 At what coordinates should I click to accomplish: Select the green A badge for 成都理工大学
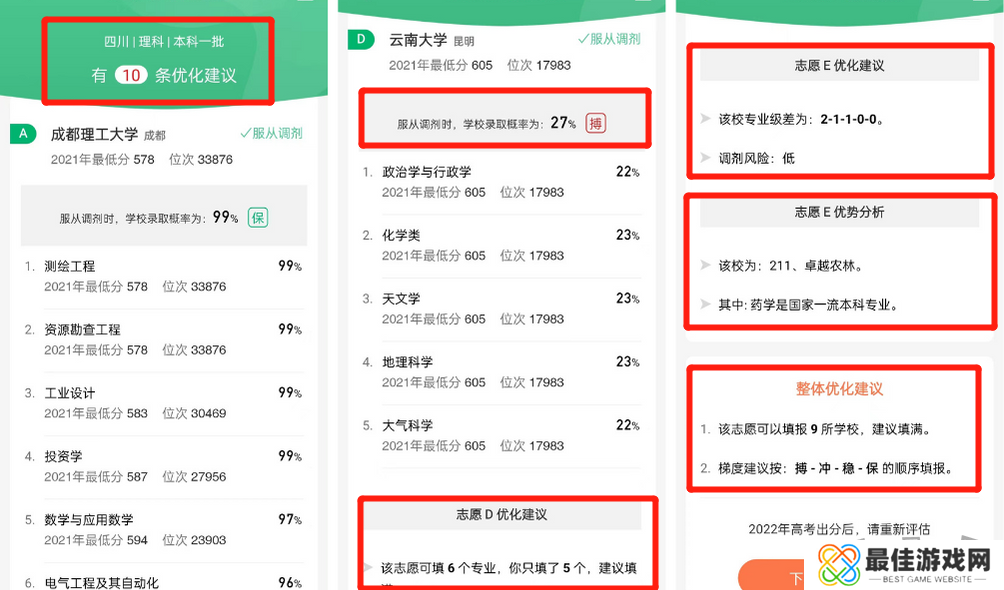pyautogui.click(x=23, y=133)
